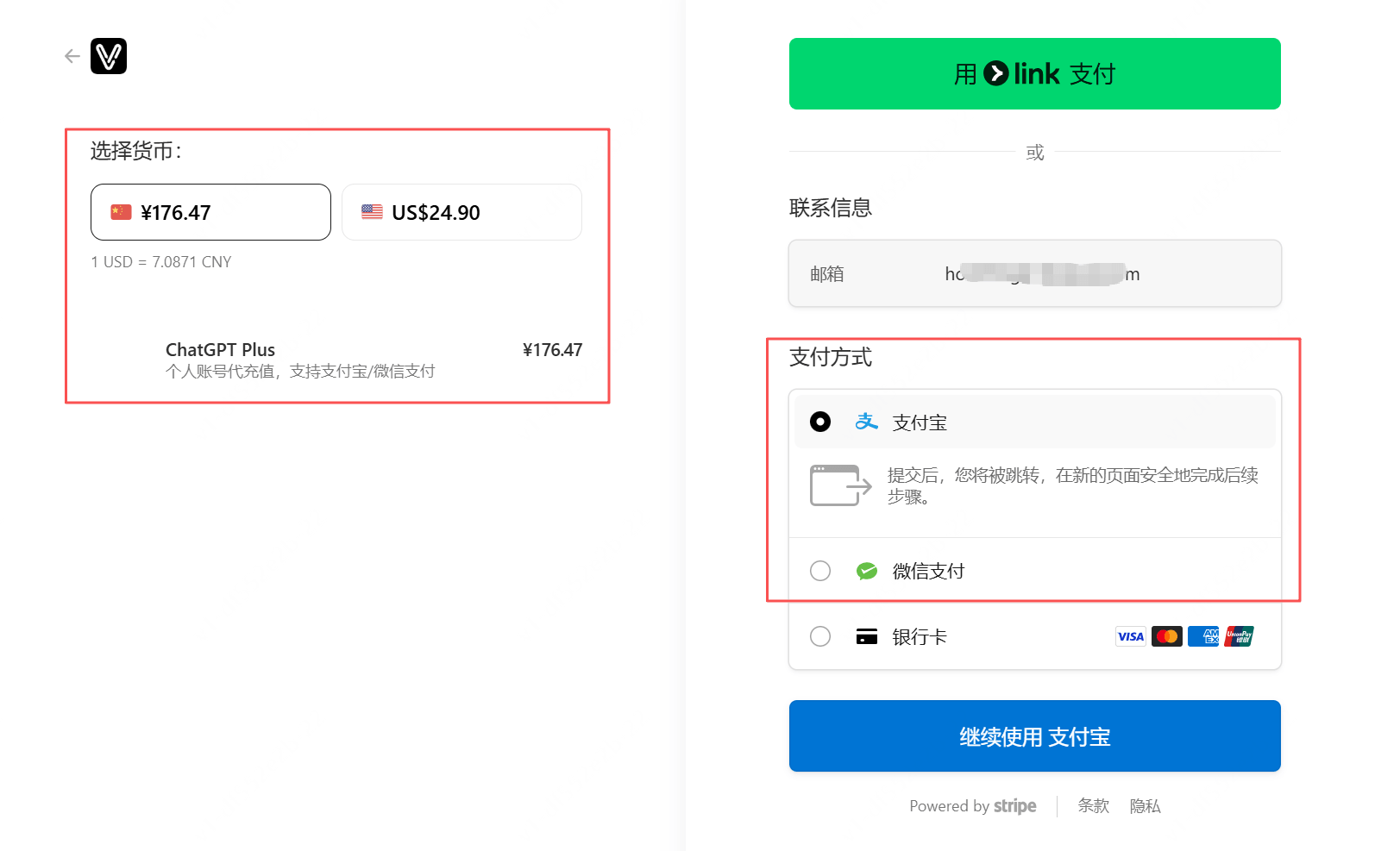
Task: Click the 邮箱 email input field
Action: 1034,273
